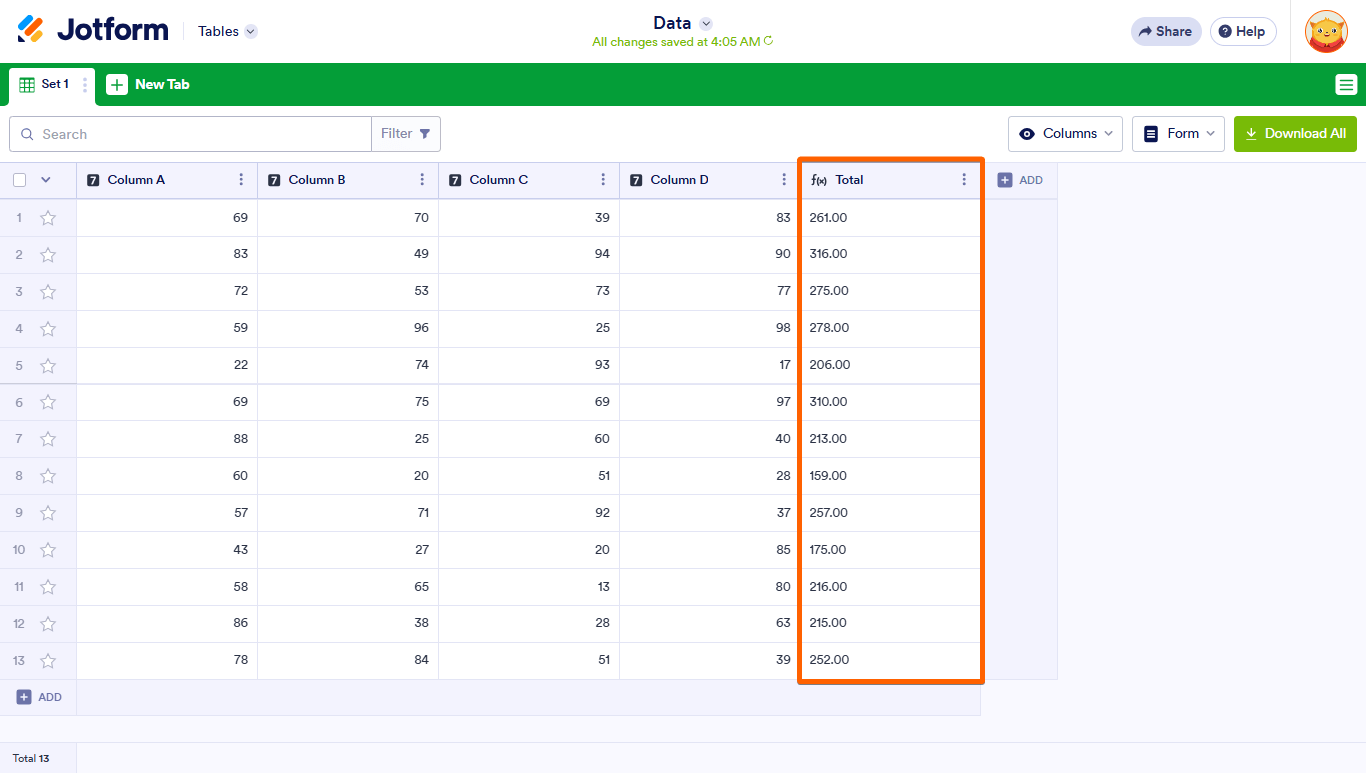Click the Share button
This screenshot has height=773, width=1366.
coord(1165,31)
